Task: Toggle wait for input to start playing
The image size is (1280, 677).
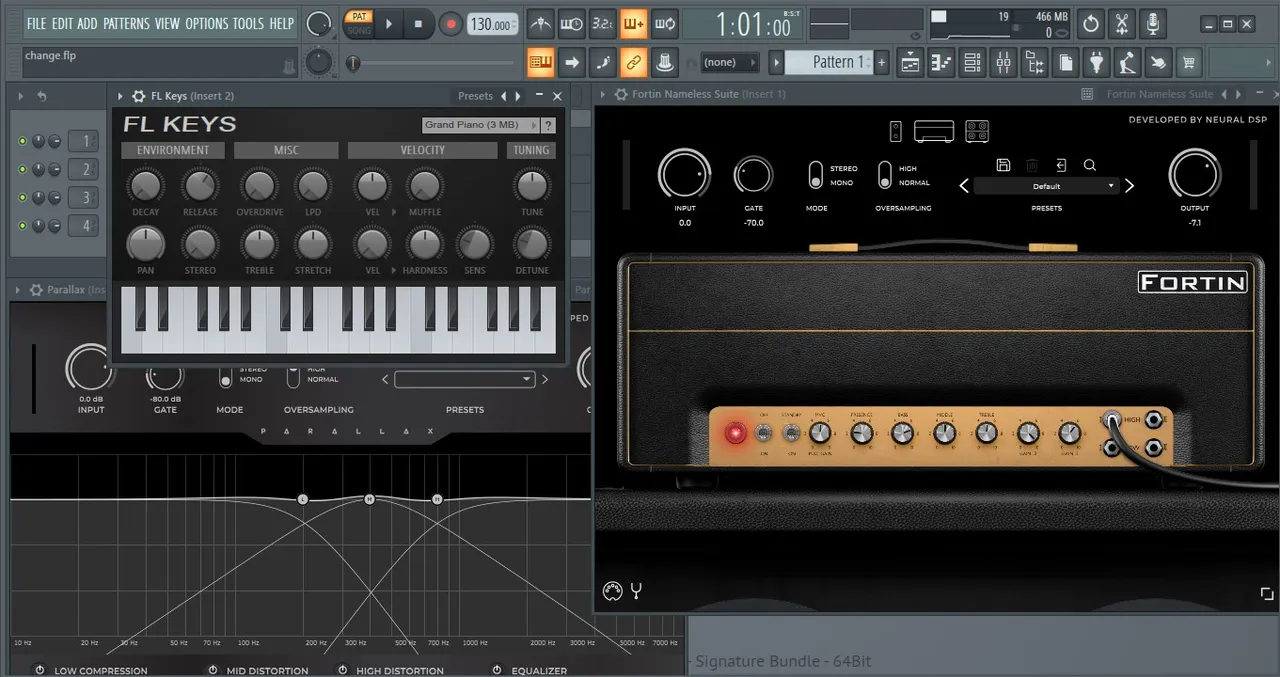Action: click(x=572, y=23)
